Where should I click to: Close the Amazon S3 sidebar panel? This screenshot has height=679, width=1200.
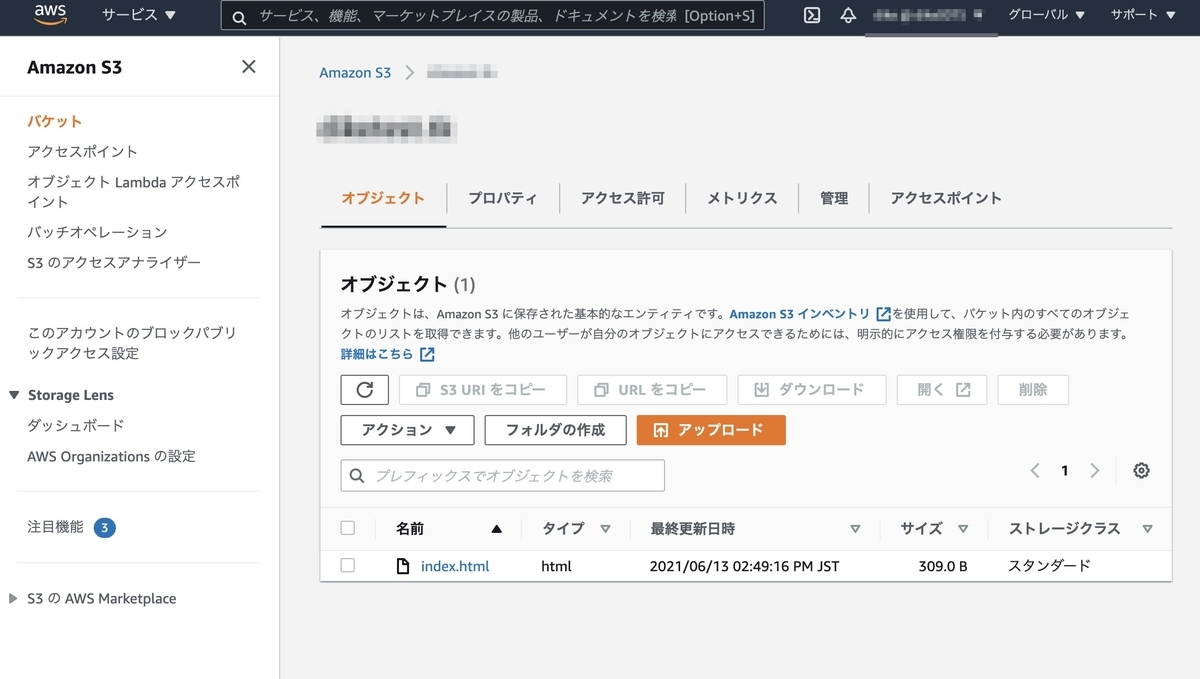tap(249, 67)
